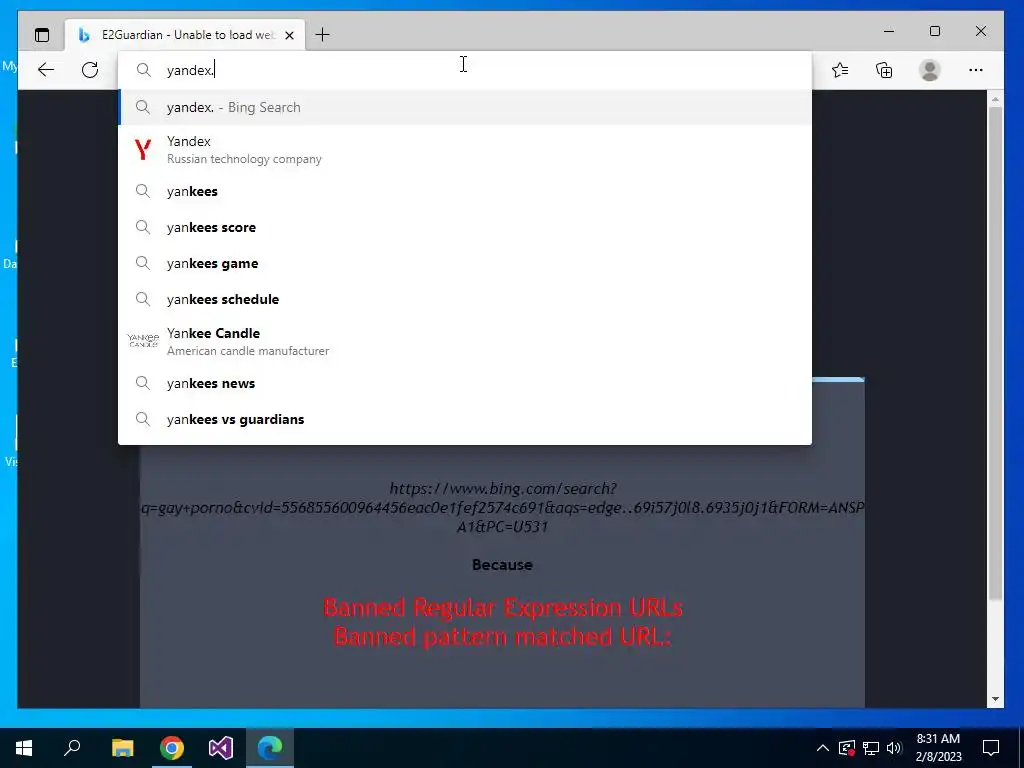This screenshot has height=768, width=1024.
Task: Click the refresh page icon
Action: [90, 70]
